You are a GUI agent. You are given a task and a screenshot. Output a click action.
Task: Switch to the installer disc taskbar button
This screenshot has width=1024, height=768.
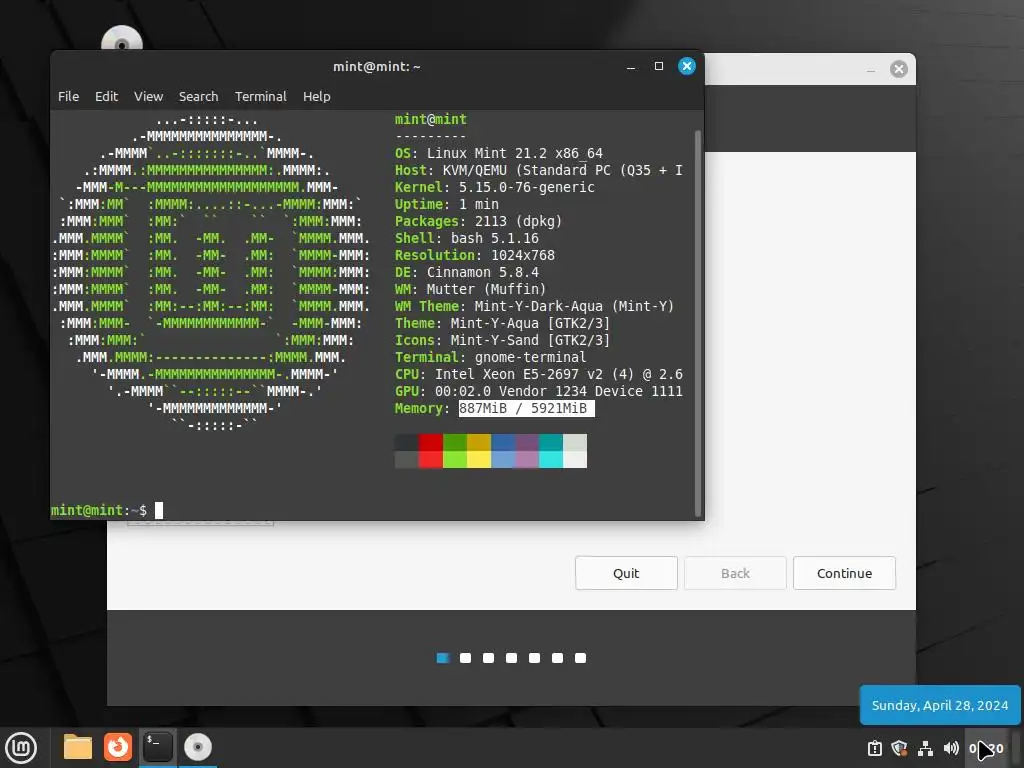pyautogui.click(x=198, y=747)
